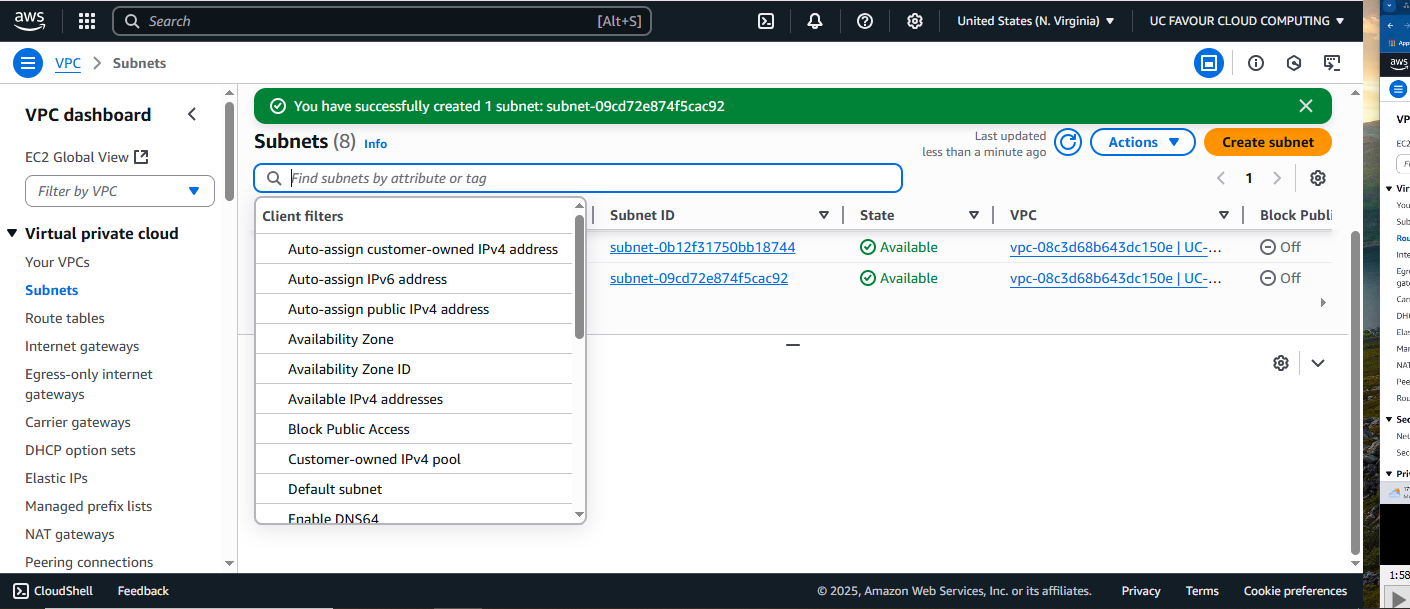Click the Info link next to Subnets
The width and height of the screenshot is (1410, 609).
tap(375, 144)
